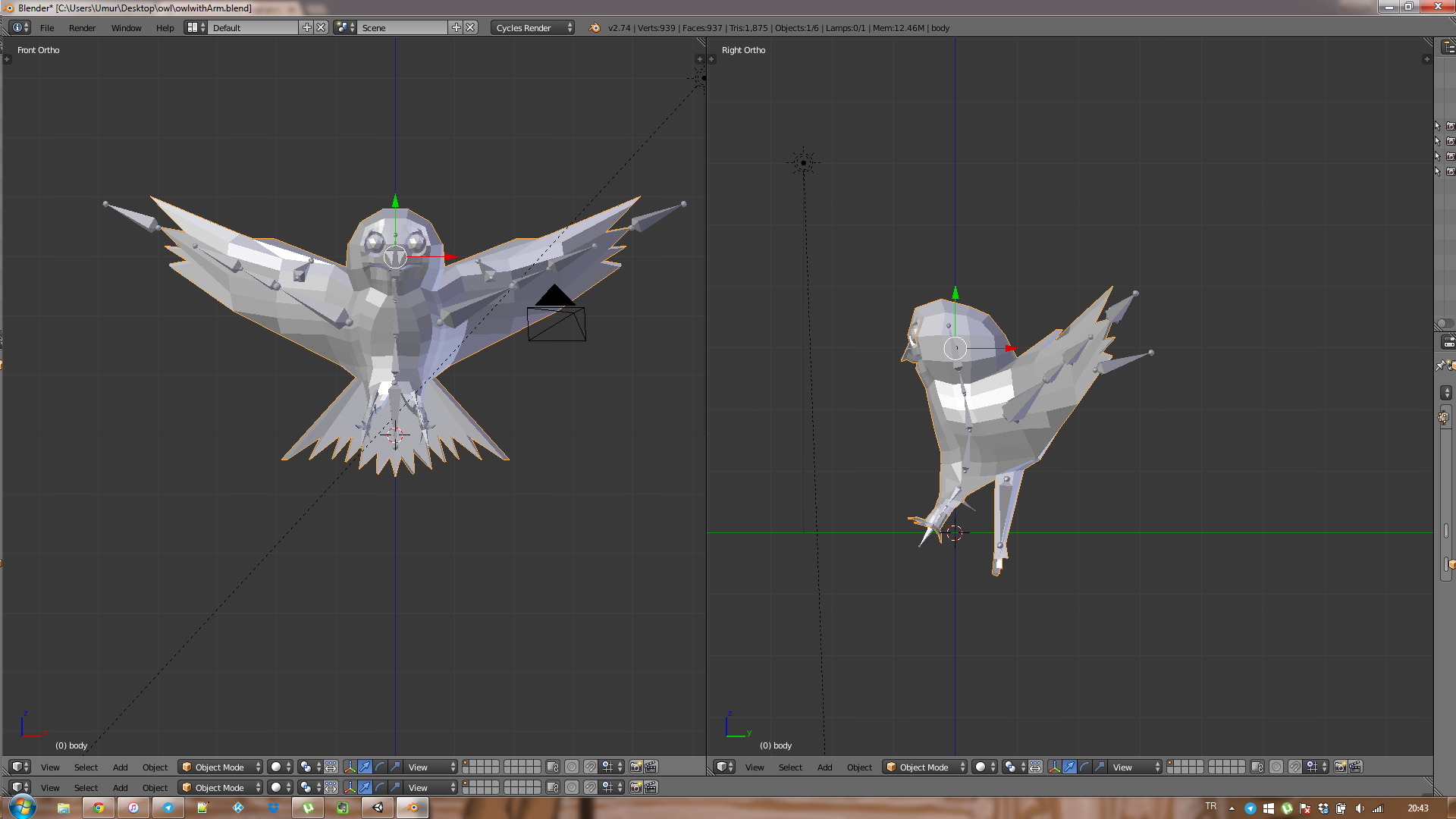Open the Help menu
The height and width of the screenshot is (819, 1456).
[165, 28]
